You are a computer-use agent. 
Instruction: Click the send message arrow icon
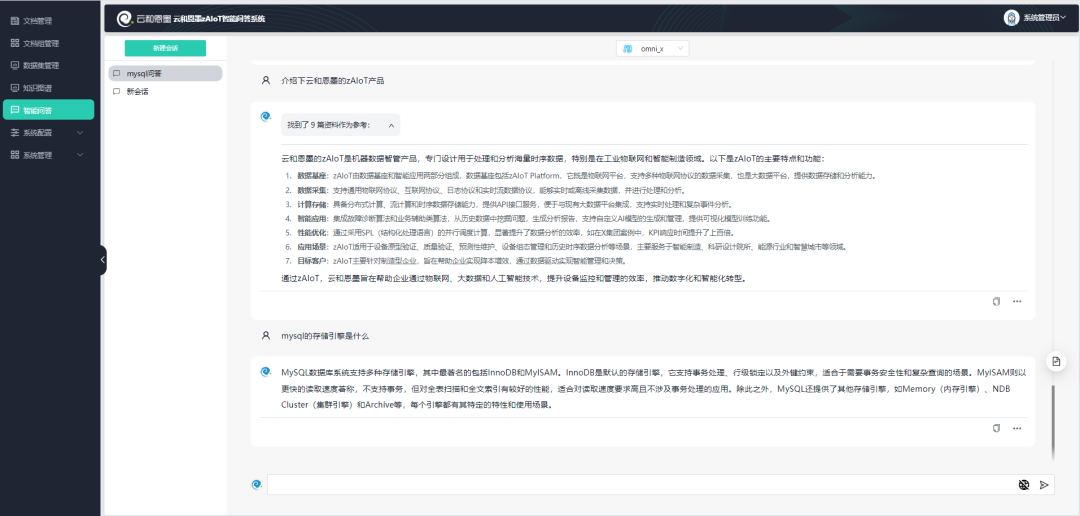pyautogui.click(x=1044, y=484)
